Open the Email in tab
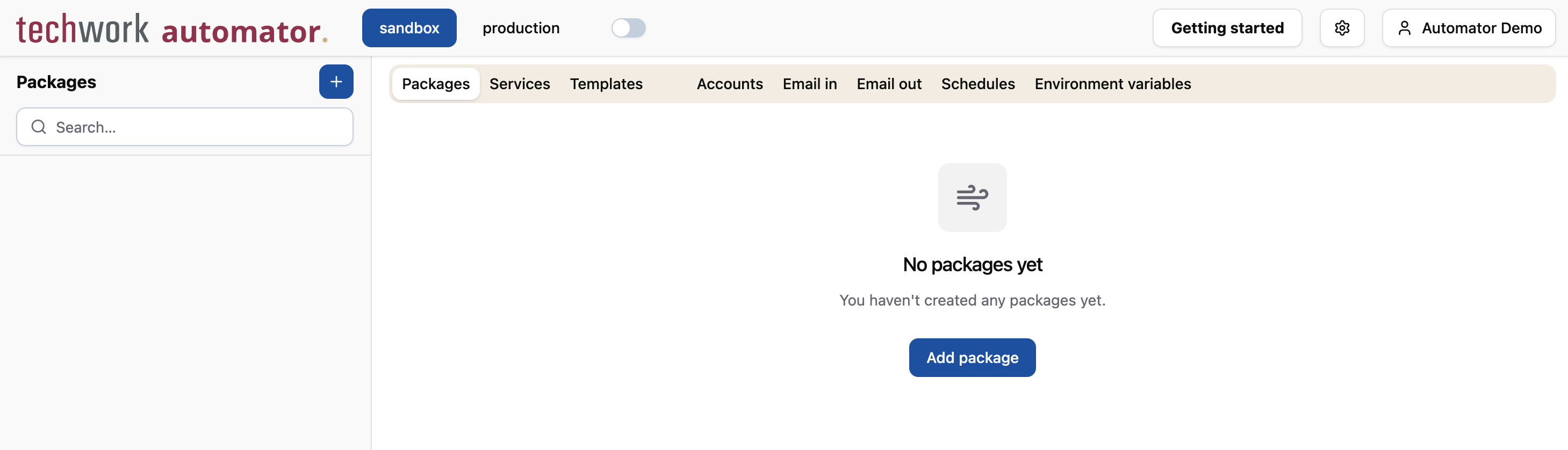The image size is (1568, 450). click(810, 84)
